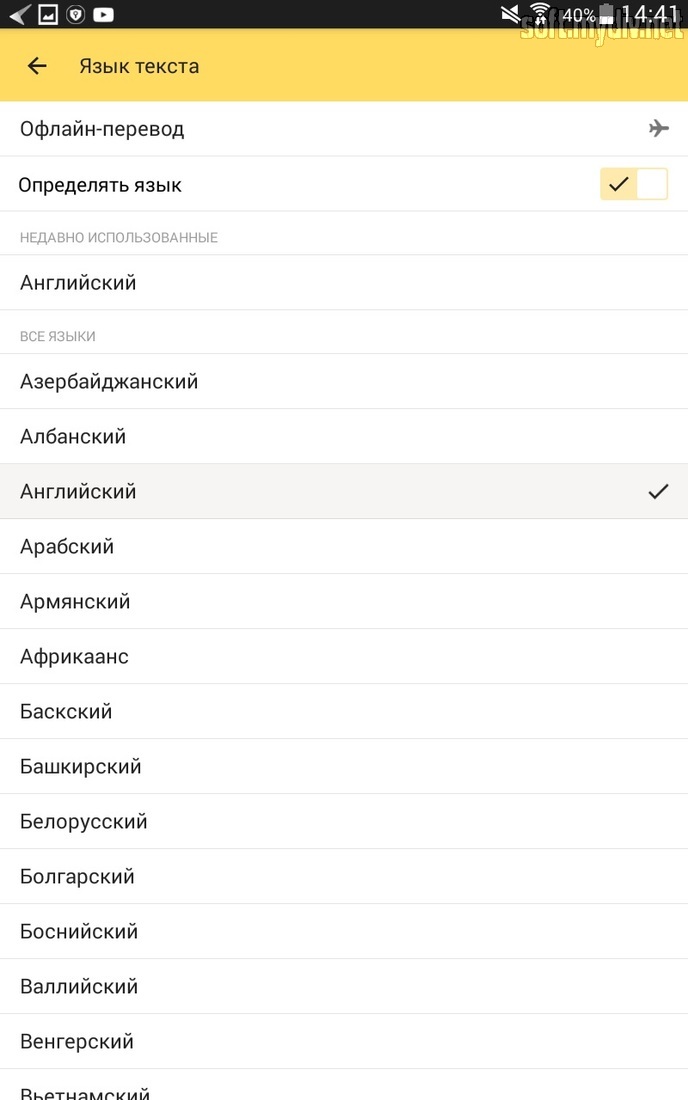Choose Венгерский from all languages
Screen dimensions: 688x1100
(x=344, y=1042)
